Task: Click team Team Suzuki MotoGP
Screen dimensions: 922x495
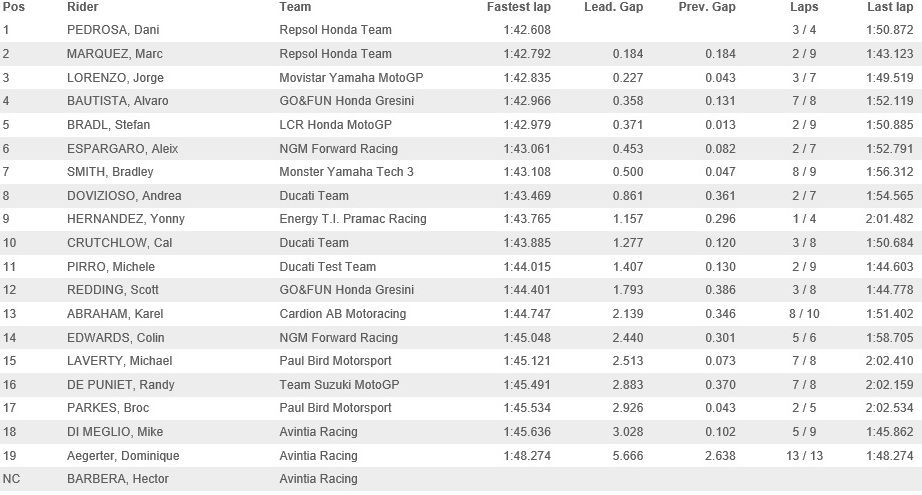Action: (x=339, y=384)
